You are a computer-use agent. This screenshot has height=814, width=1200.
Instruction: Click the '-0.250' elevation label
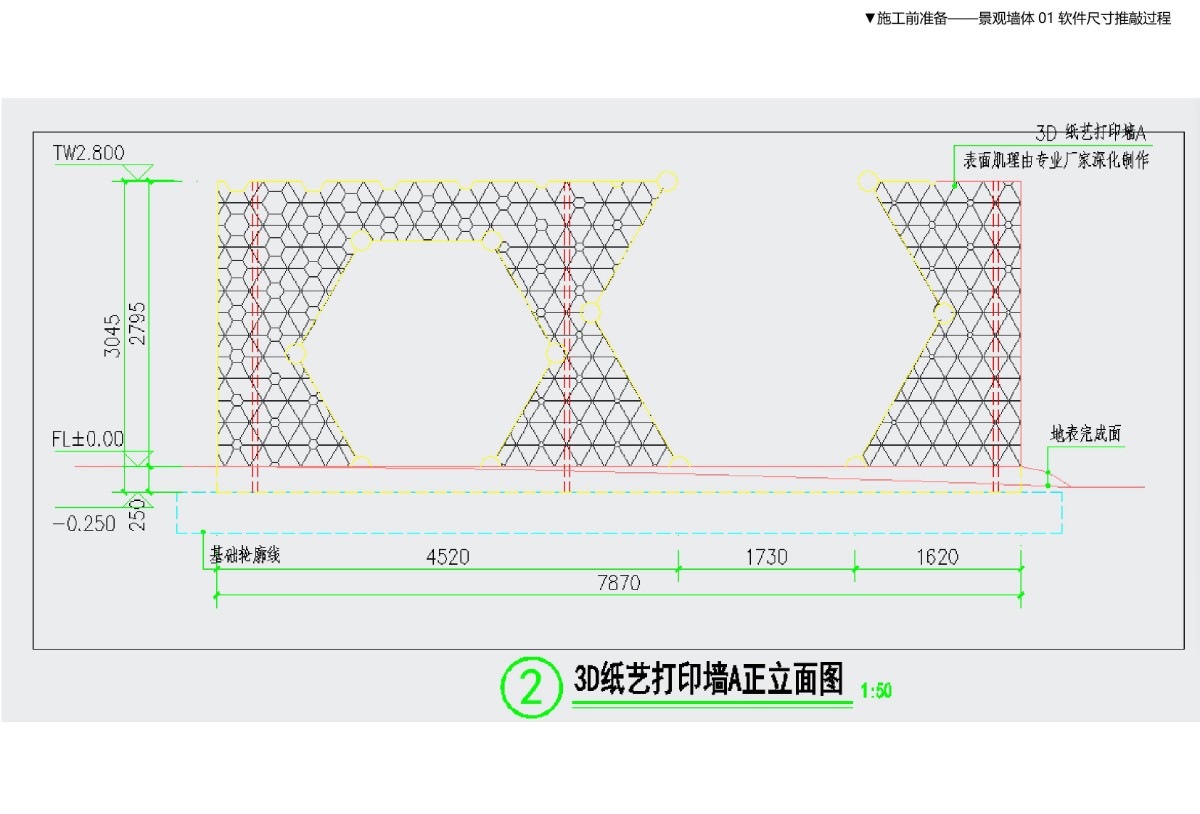84,524
